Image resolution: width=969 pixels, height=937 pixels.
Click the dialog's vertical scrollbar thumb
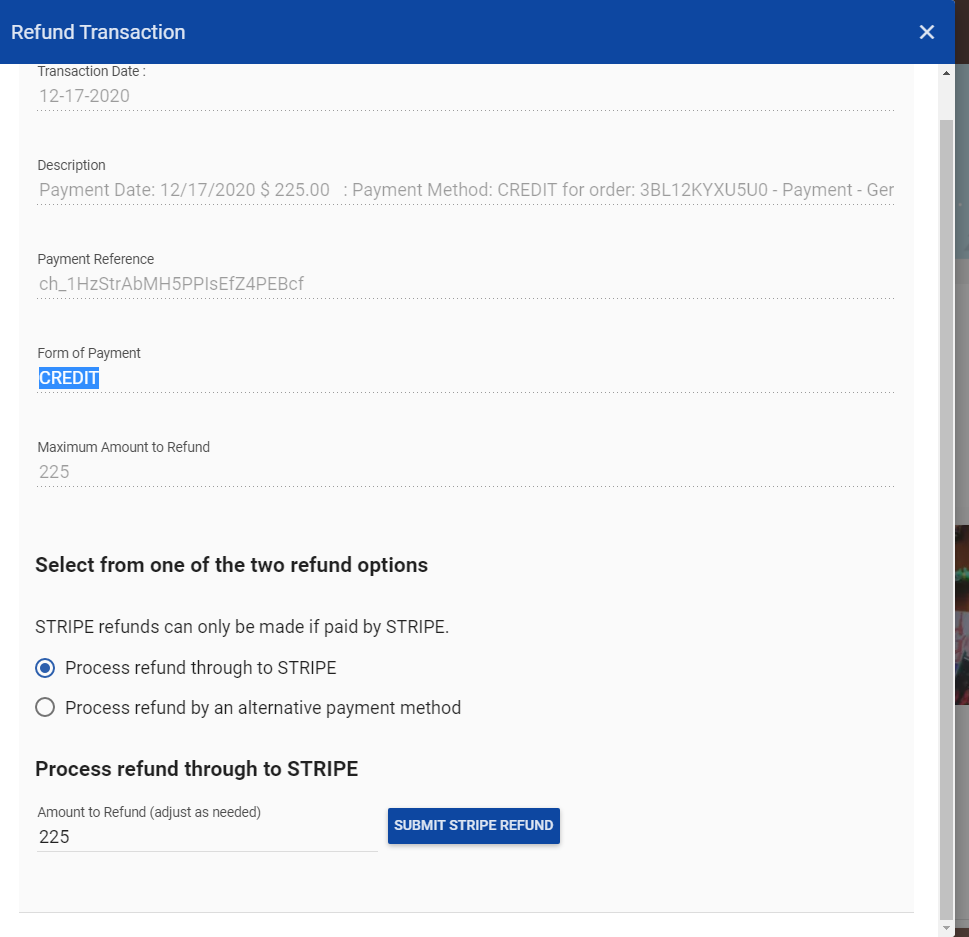point(946,500)
